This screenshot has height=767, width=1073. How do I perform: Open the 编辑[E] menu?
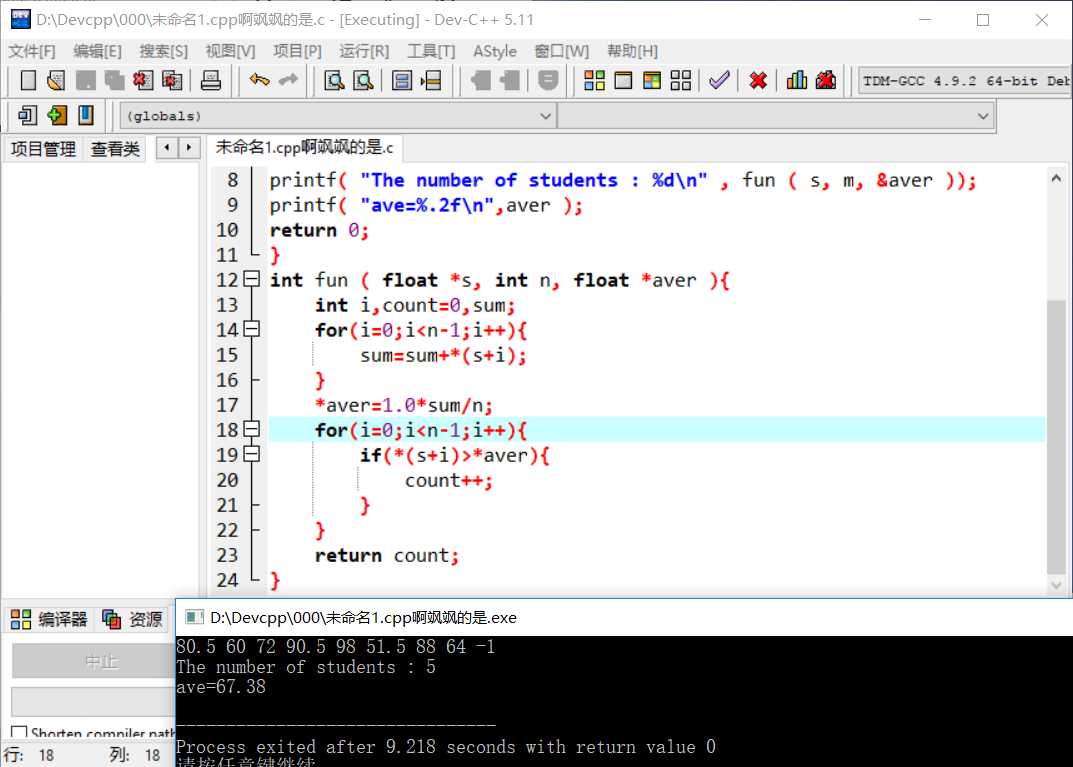point(98,51)
